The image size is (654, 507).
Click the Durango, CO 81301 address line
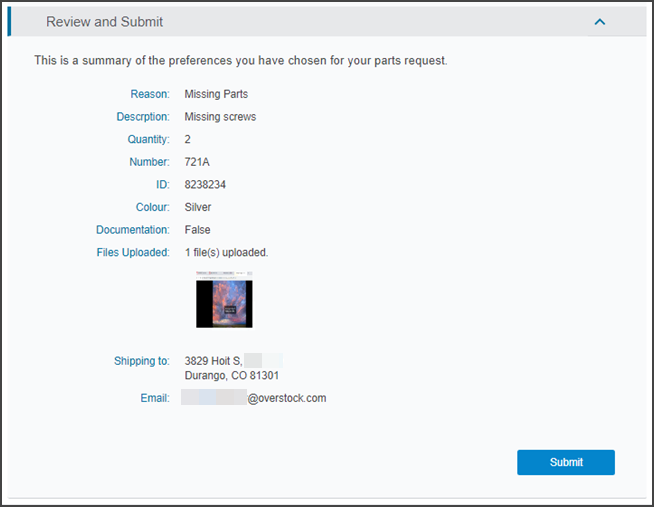click(231, 376)
